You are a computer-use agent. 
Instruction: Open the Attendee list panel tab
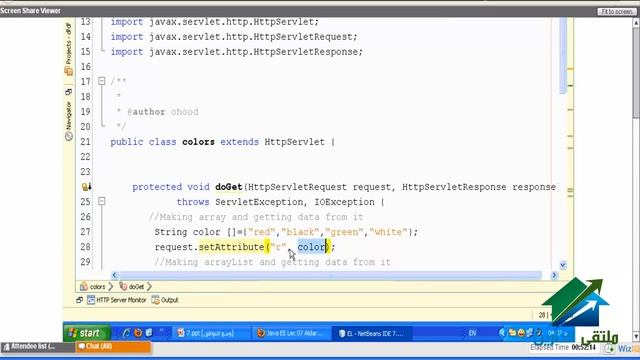click(x=38, y=347)
